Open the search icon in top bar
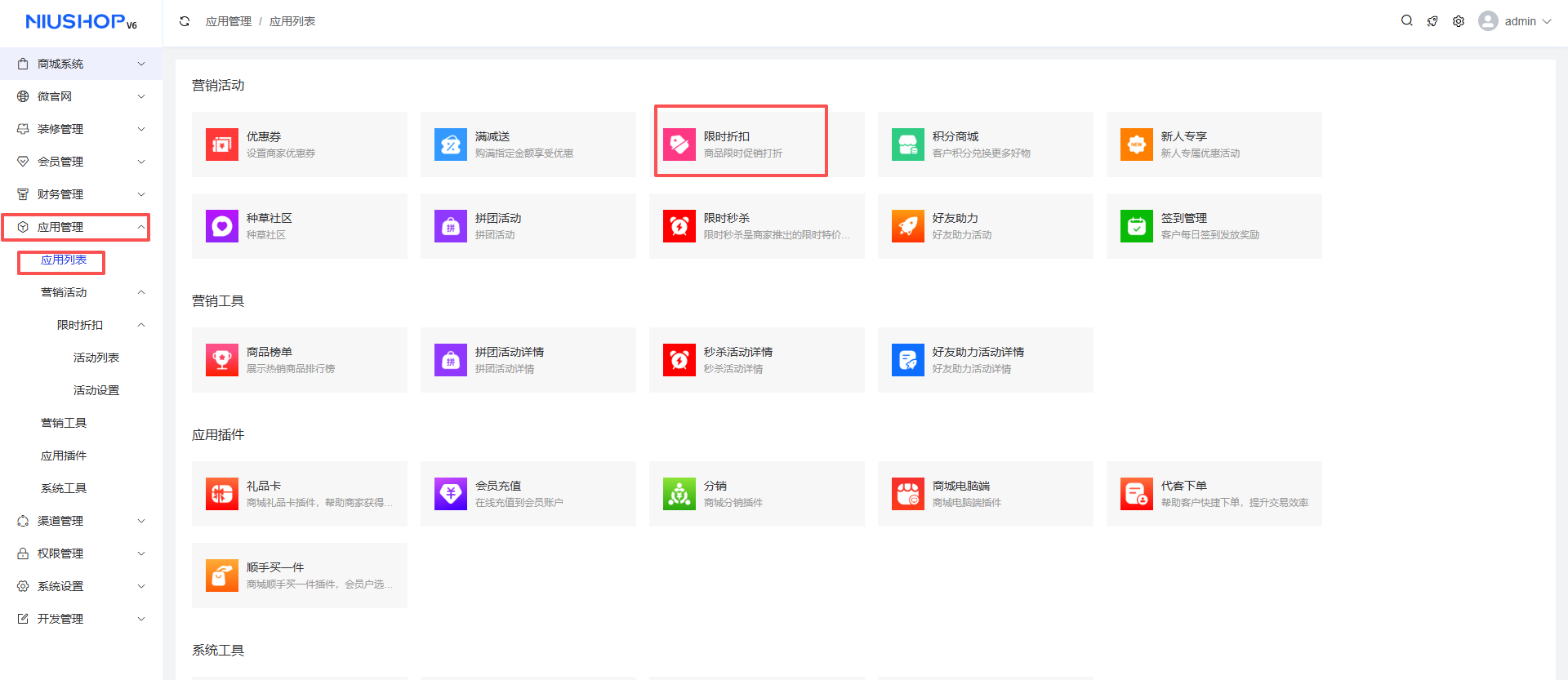Image resolution: width=1568 pixels, height=680 pixels. 1406,21
